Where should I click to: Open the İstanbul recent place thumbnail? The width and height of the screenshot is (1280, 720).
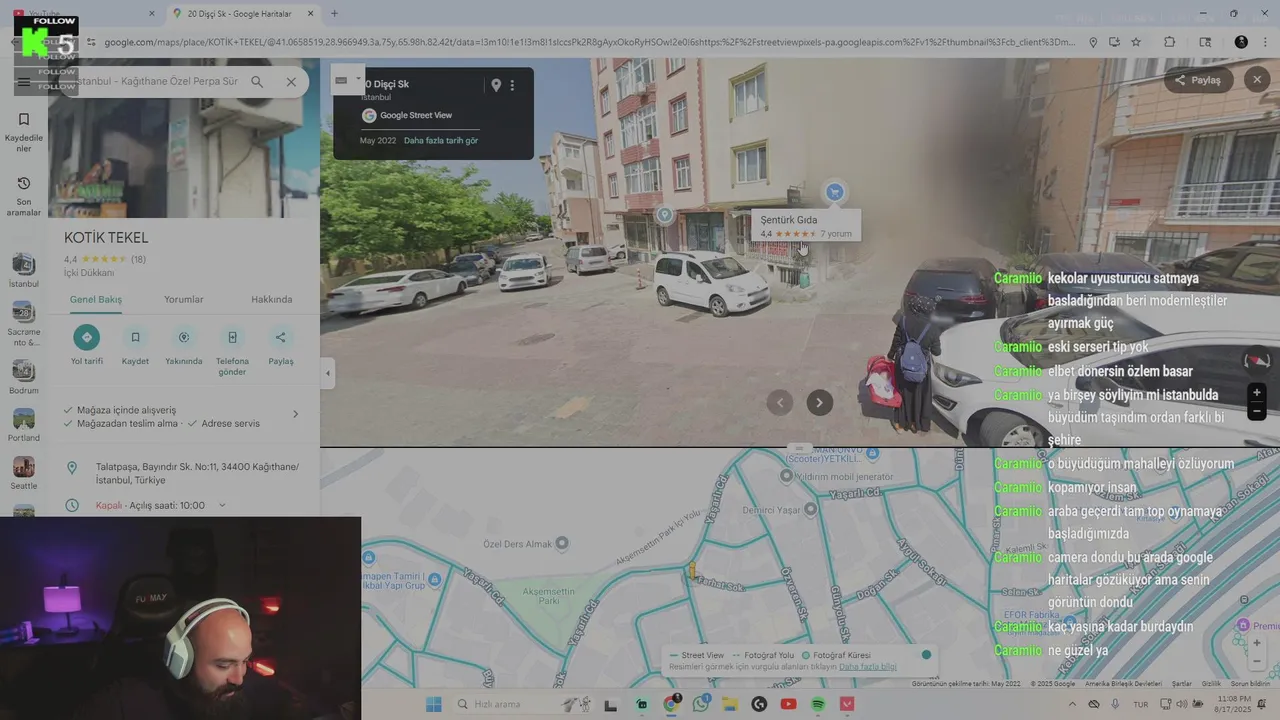(x=24, y=264)
